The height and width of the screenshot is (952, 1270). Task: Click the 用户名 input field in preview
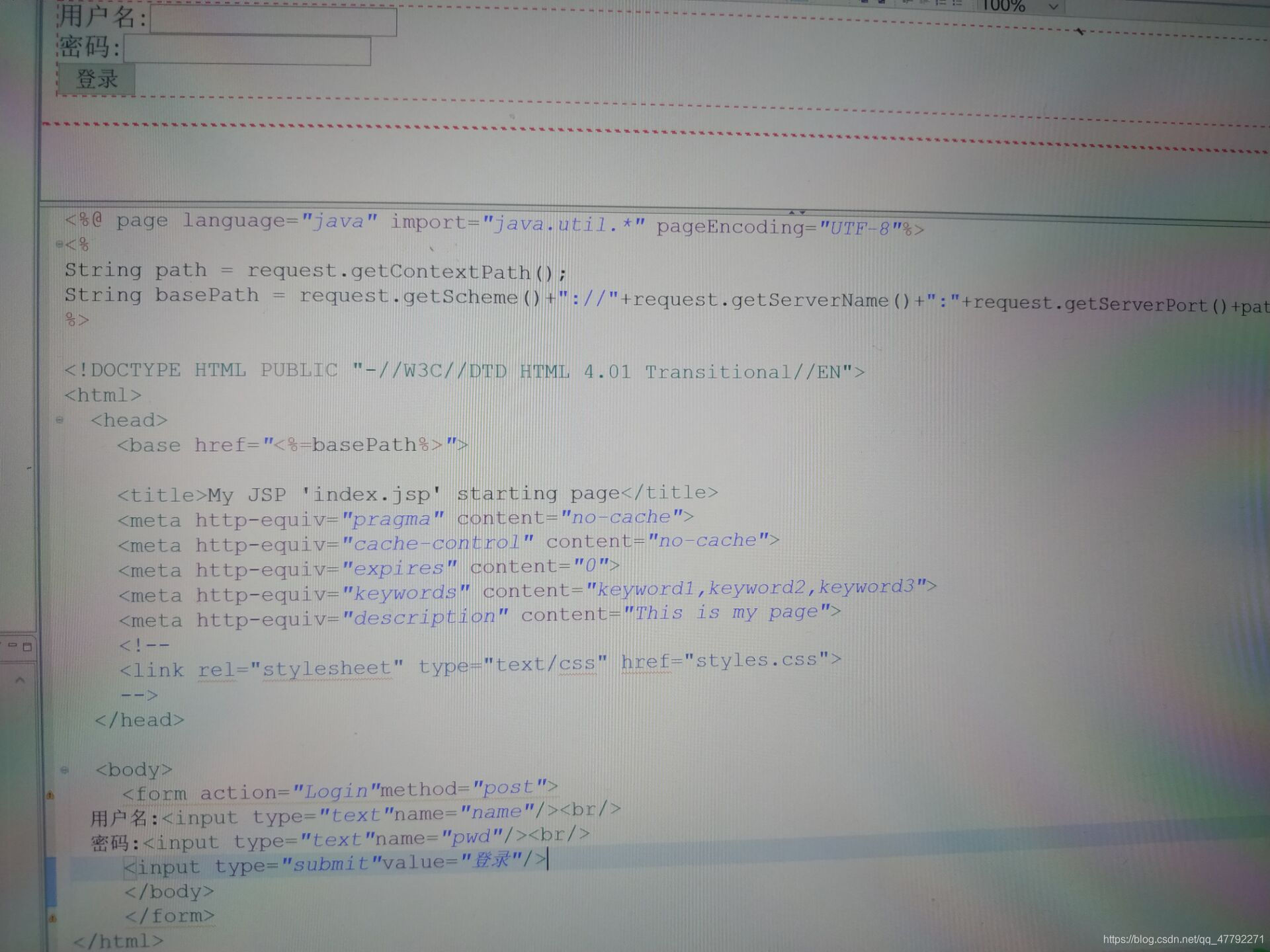(x=273, y=21)
